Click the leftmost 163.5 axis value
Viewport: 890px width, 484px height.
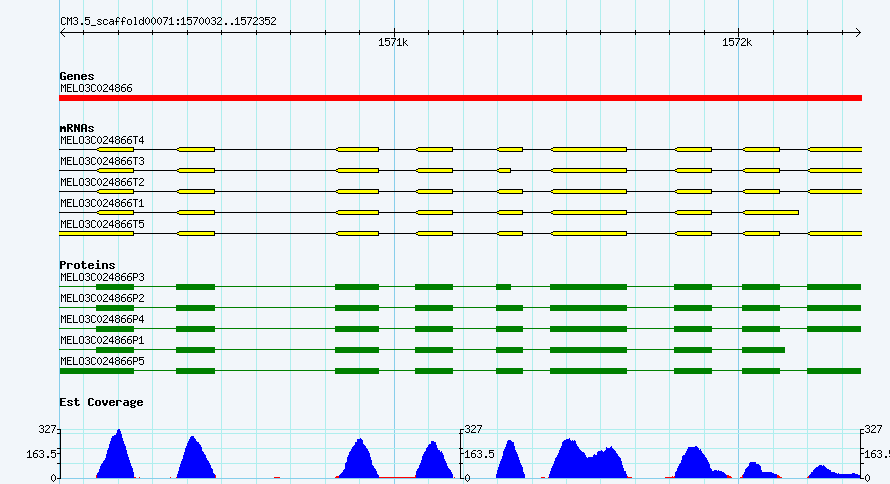pos(41,454)
